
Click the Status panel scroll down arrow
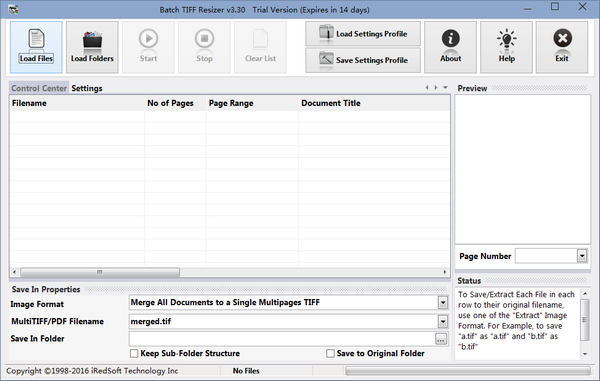[x=585, y=354]
